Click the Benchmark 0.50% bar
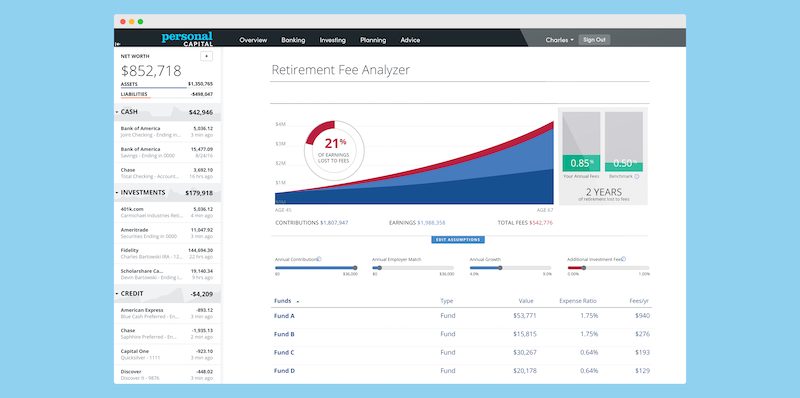This screenshot has width=800, height=398. coord(623,142)
